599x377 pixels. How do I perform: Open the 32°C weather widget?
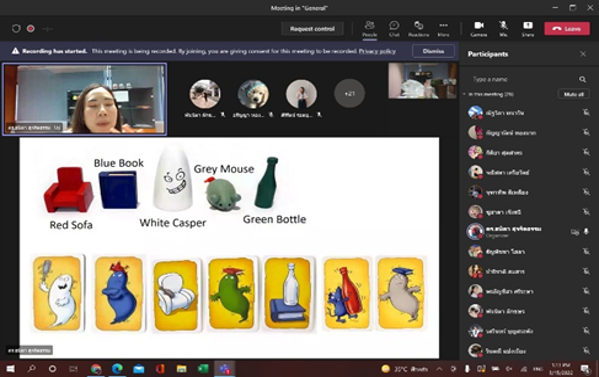[x=405, y=369]
